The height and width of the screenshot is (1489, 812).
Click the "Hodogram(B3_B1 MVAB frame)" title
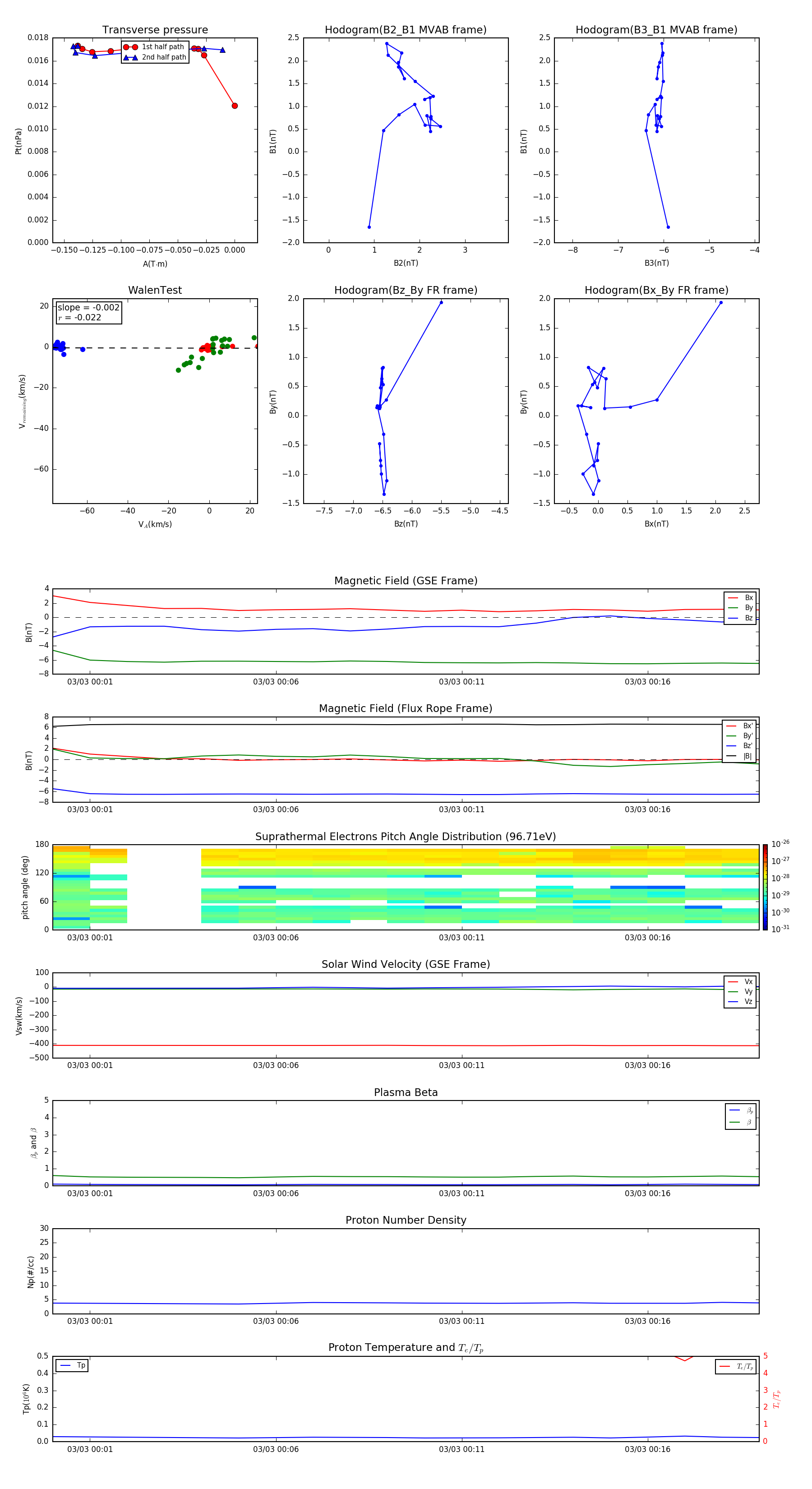point(656,30)
